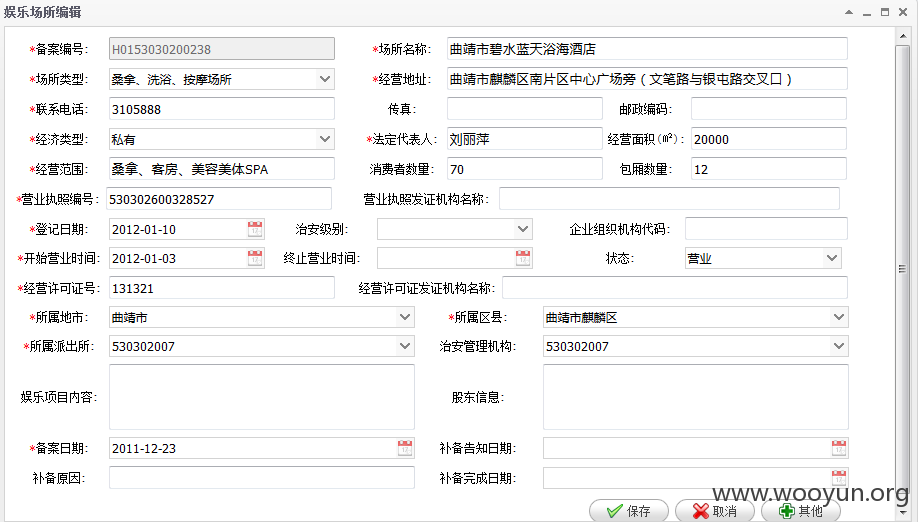
Task: Edit the 场所名称 field
Action: [647, 49]
